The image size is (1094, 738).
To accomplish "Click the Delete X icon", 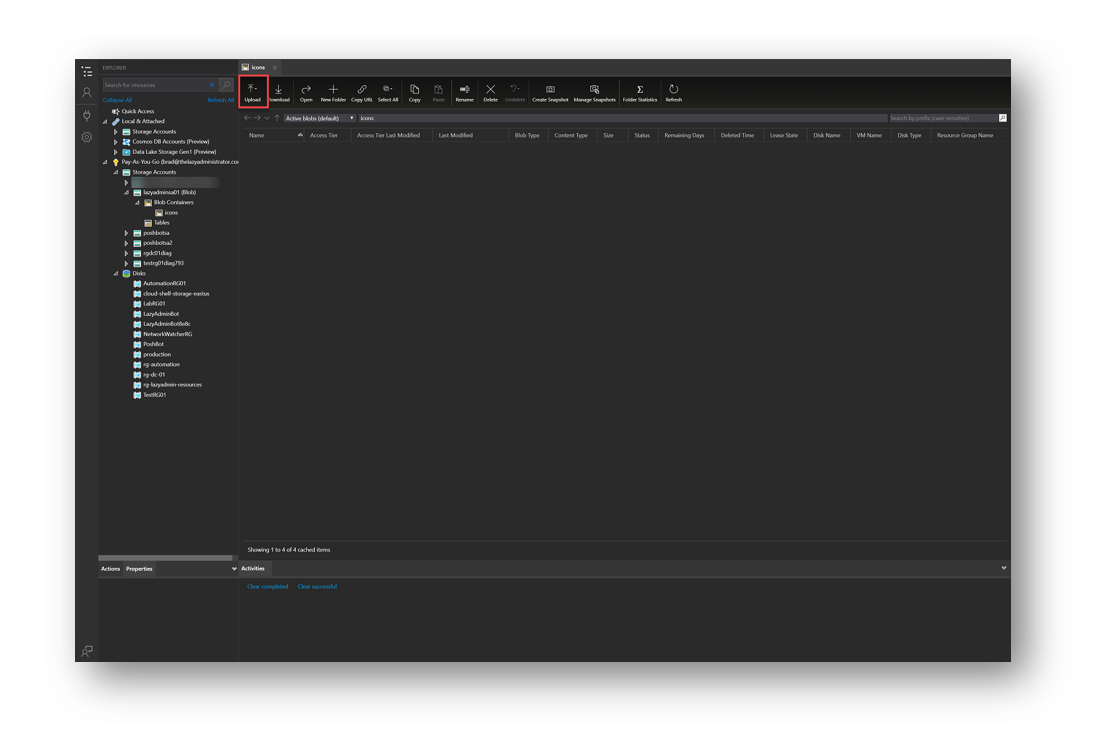I will click(490, 92).
